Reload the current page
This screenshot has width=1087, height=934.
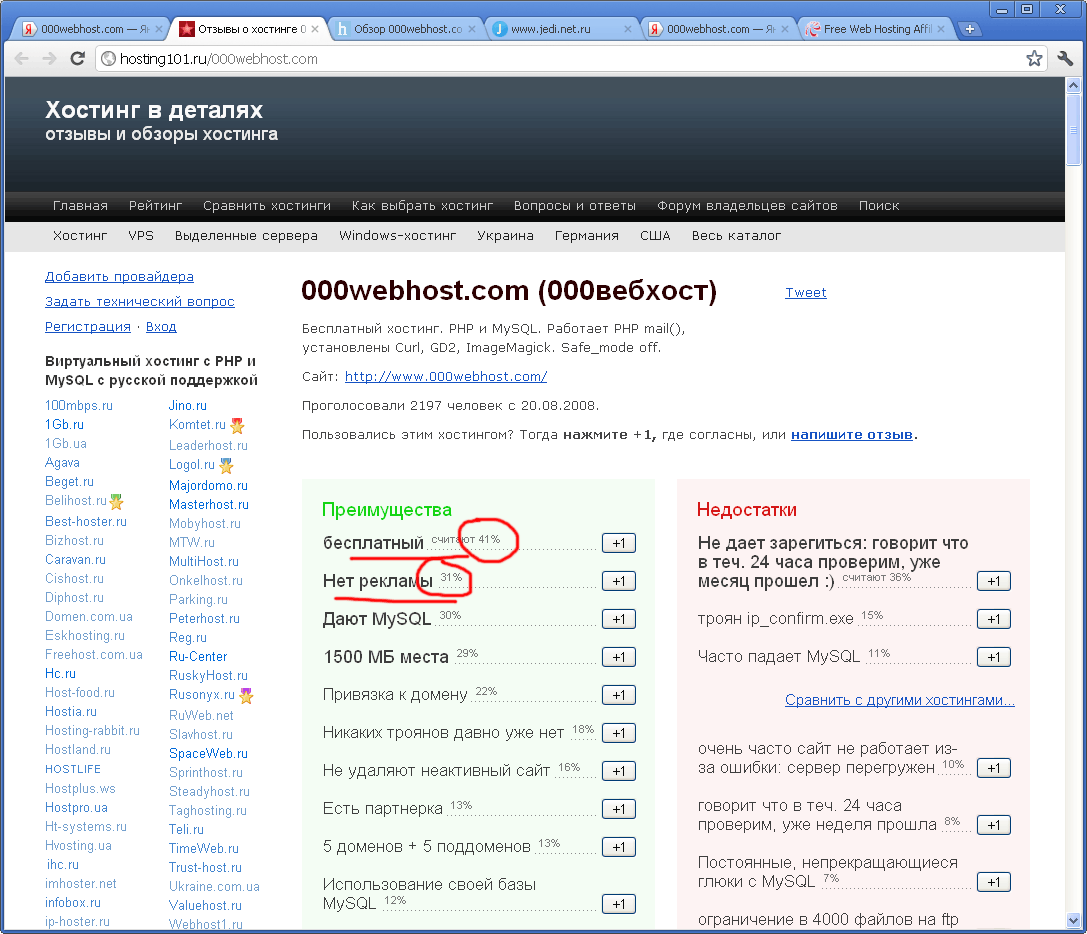tap(78, 59)
